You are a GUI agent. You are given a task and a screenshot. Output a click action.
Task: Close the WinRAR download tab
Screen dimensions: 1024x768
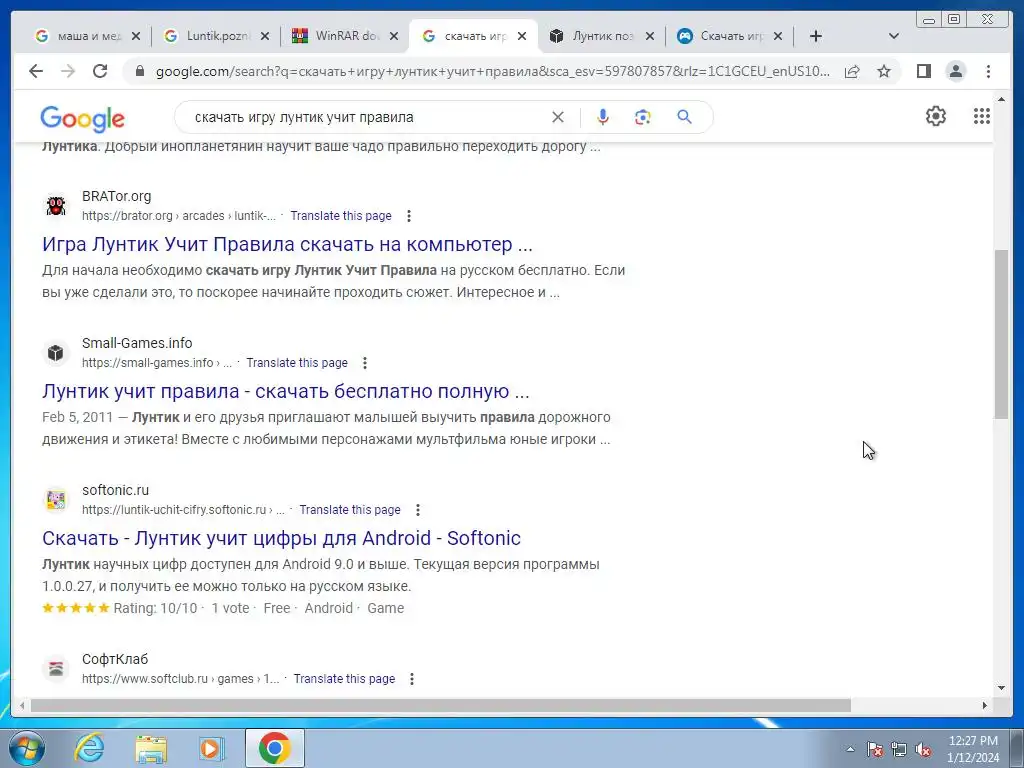tap(394, 37)
